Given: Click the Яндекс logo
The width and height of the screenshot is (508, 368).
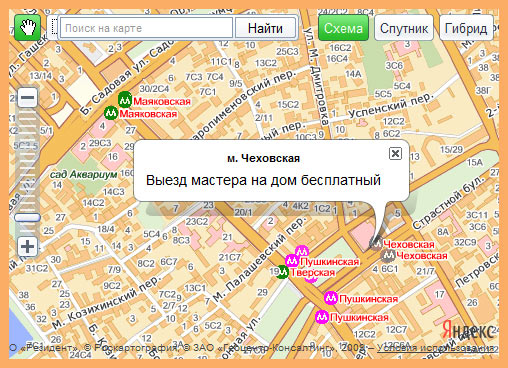Looking at the screenshot, I should pos(468,330).
